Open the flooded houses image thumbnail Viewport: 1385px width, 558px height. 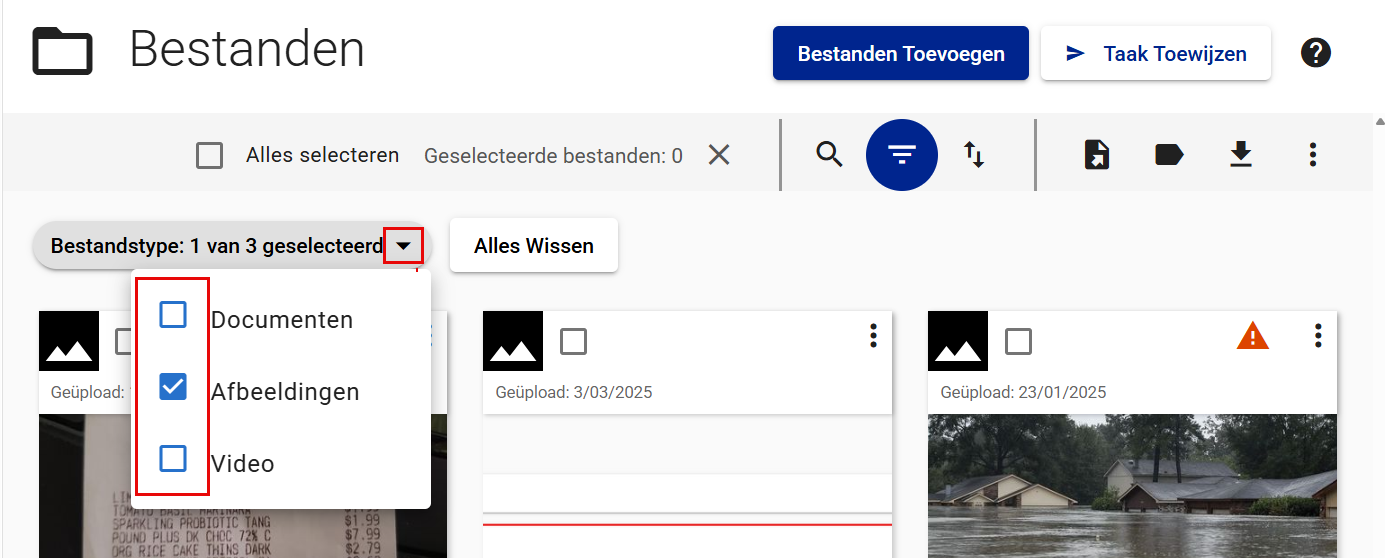(1132, 486)
